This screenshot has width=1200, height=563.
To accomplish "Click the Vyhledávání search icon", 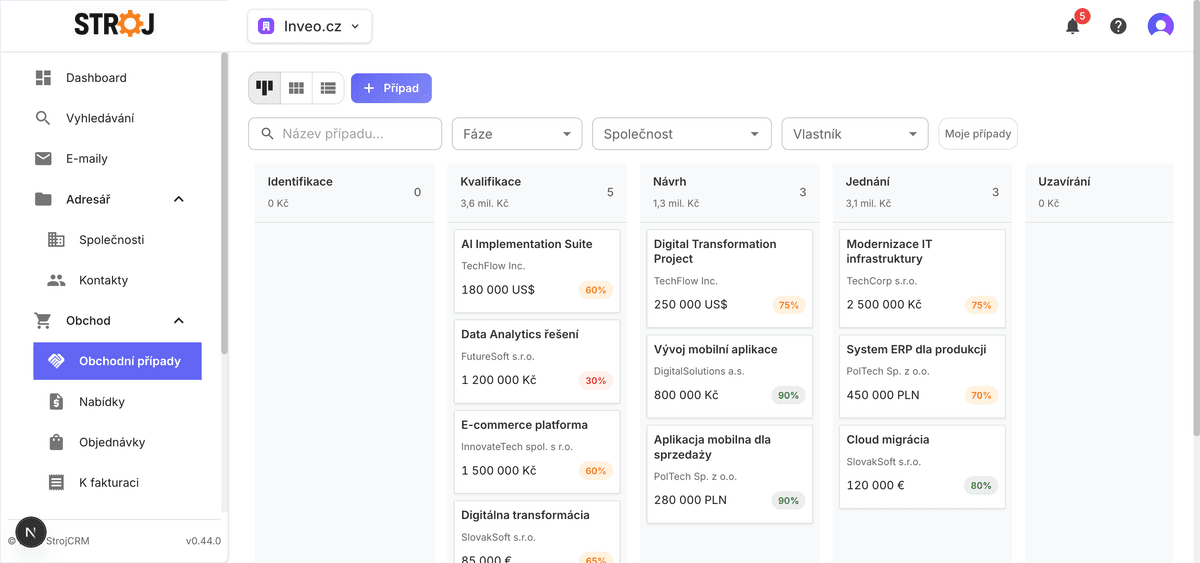I will point(43,118).
